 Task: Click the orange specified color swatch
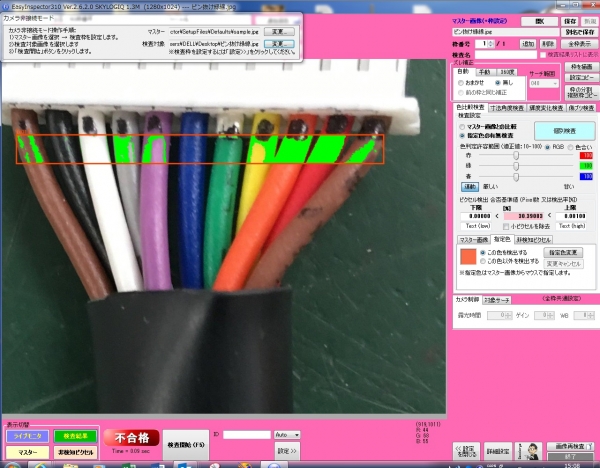tap(468, 258)
